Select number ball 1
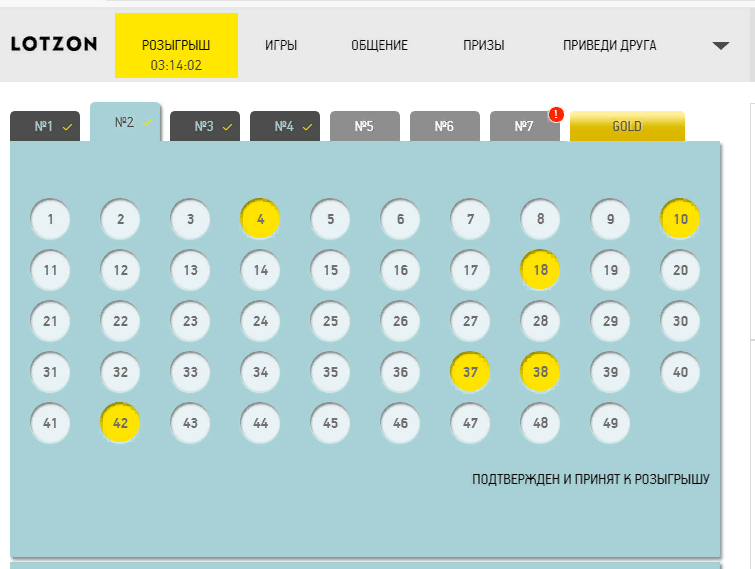The image size is (755, 569). click(50, 219)
